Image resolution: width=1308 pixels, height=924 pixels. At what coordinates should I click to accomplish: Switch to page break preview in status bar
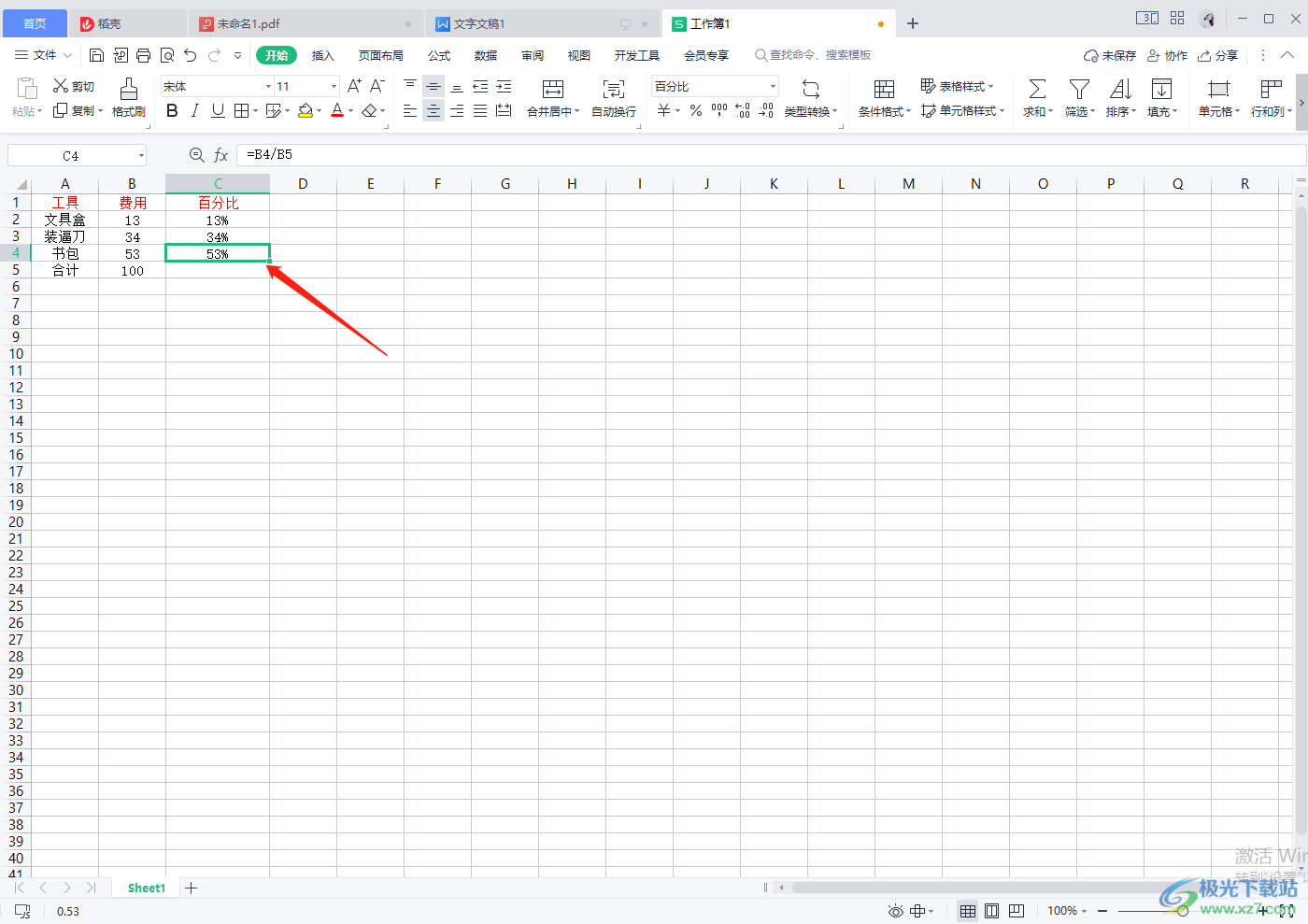1017,911
